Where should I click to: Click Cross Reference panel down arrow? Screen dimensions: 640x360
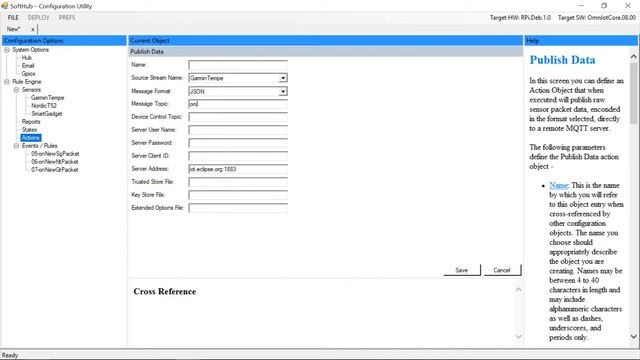point(518,336)
